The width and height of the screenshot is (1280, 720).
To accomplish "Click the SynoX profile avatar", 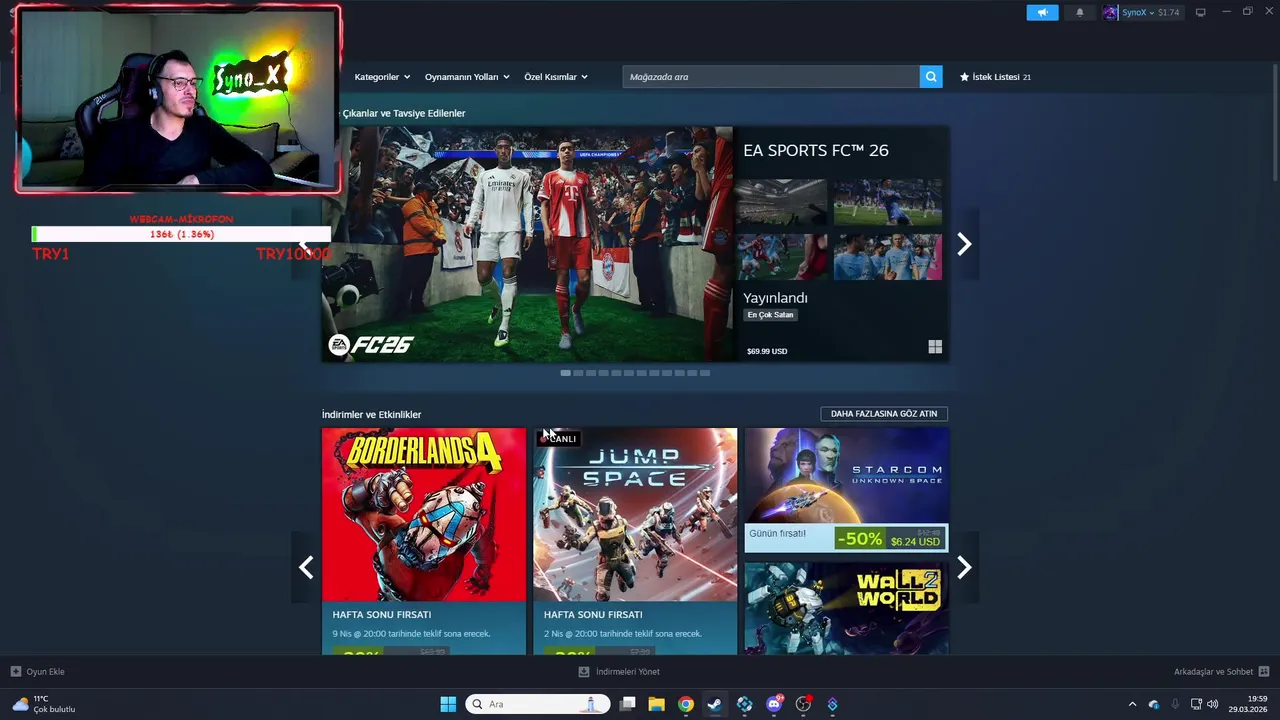I will coord(1110,13).
